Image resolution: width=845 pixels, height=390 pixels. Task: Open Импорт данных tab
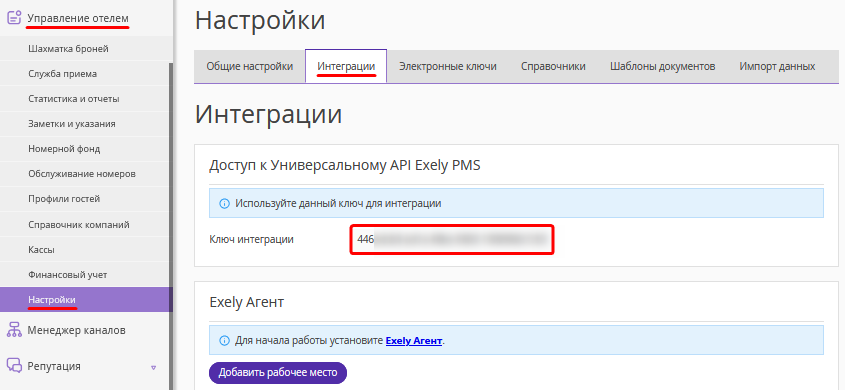pyautogui.click(x=777, y=66)
